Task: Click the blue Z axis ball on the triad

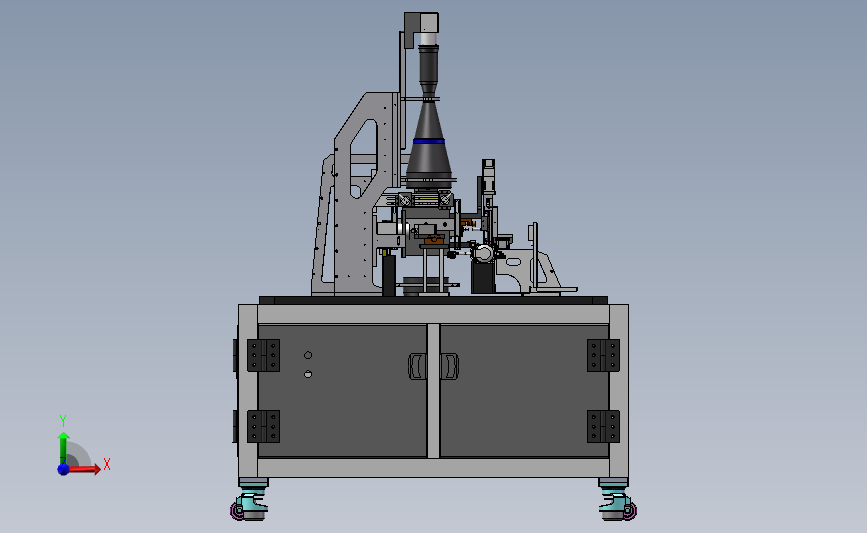Action: tap(63, 469)
